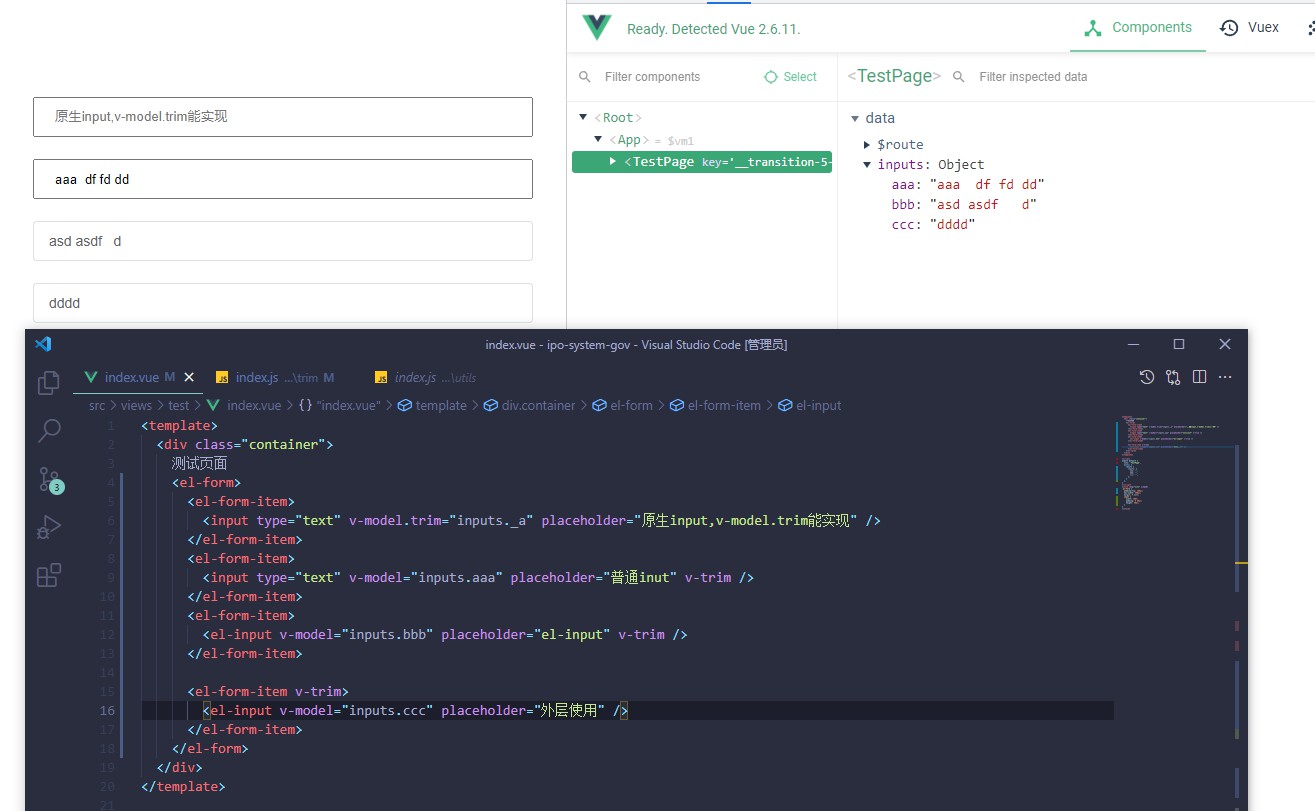This screenshot has width=1315, height=811.
Task: Click the <TestPage> heading in inspector
Action: (x=894, y=76)
